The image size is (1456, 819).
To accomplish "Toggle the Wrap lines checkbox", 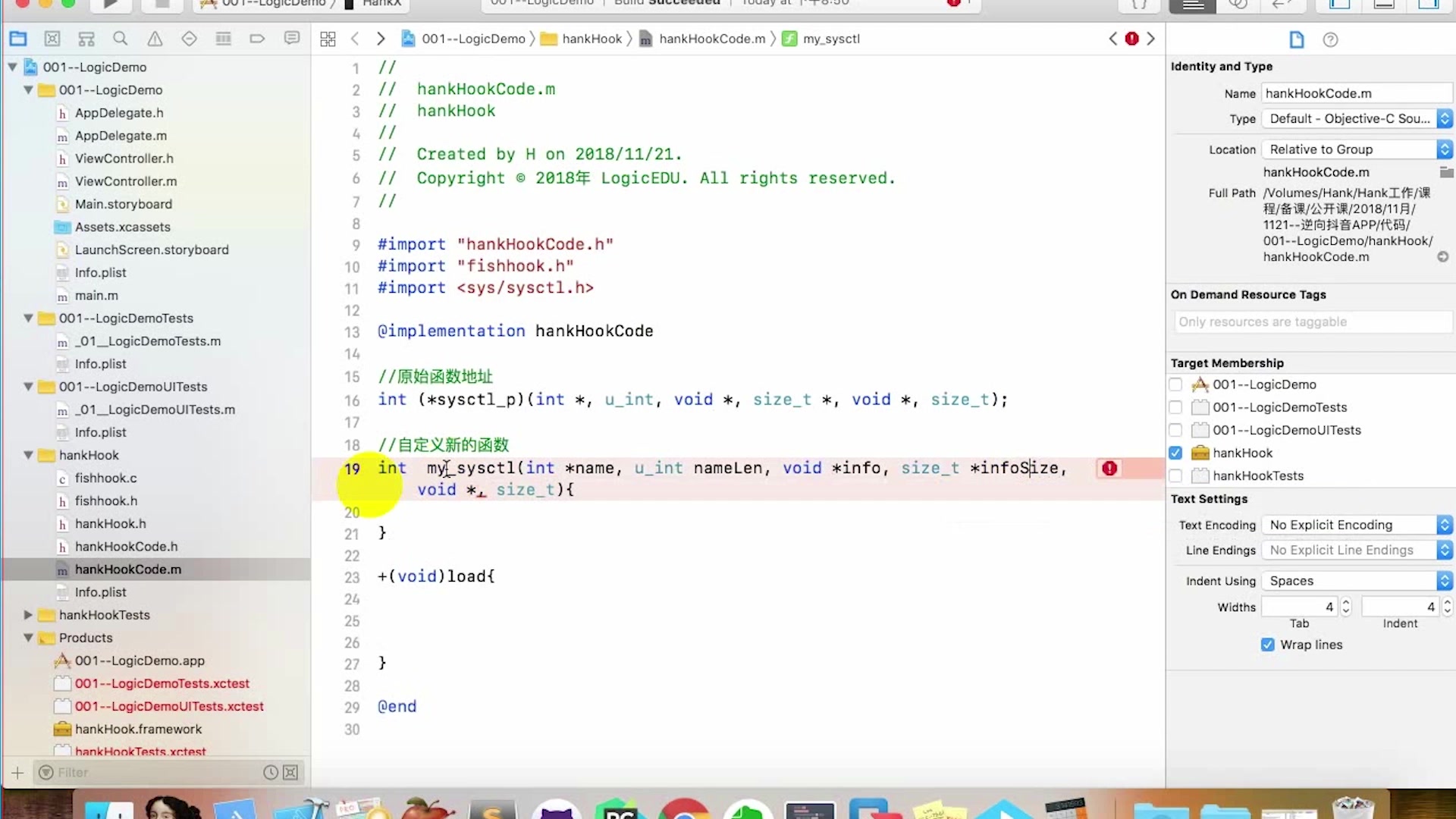I will (1267, 645).
